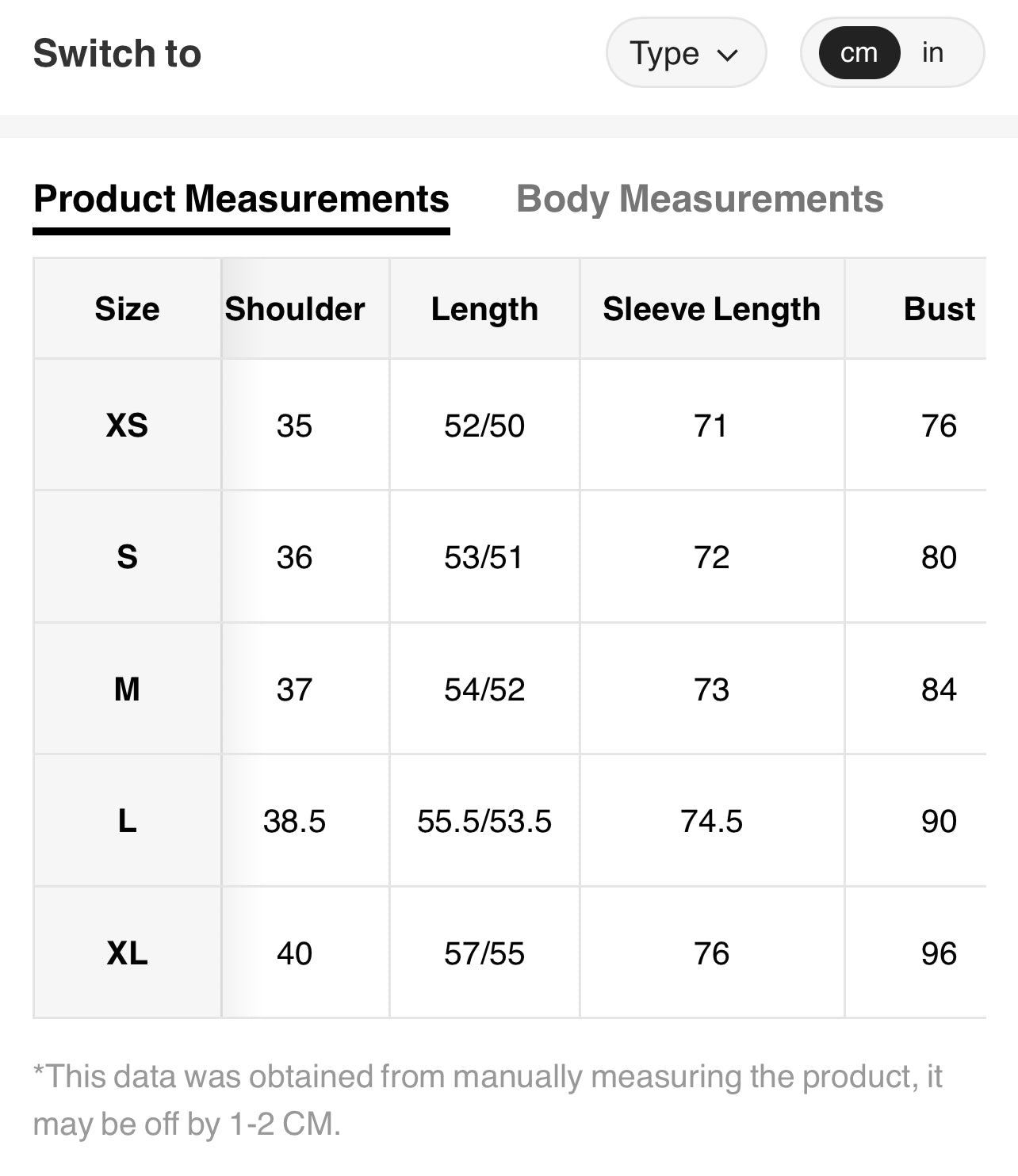Select the L size row label
The image size is (1018, 1176).
pyautogui.click(x=127, y=821)
